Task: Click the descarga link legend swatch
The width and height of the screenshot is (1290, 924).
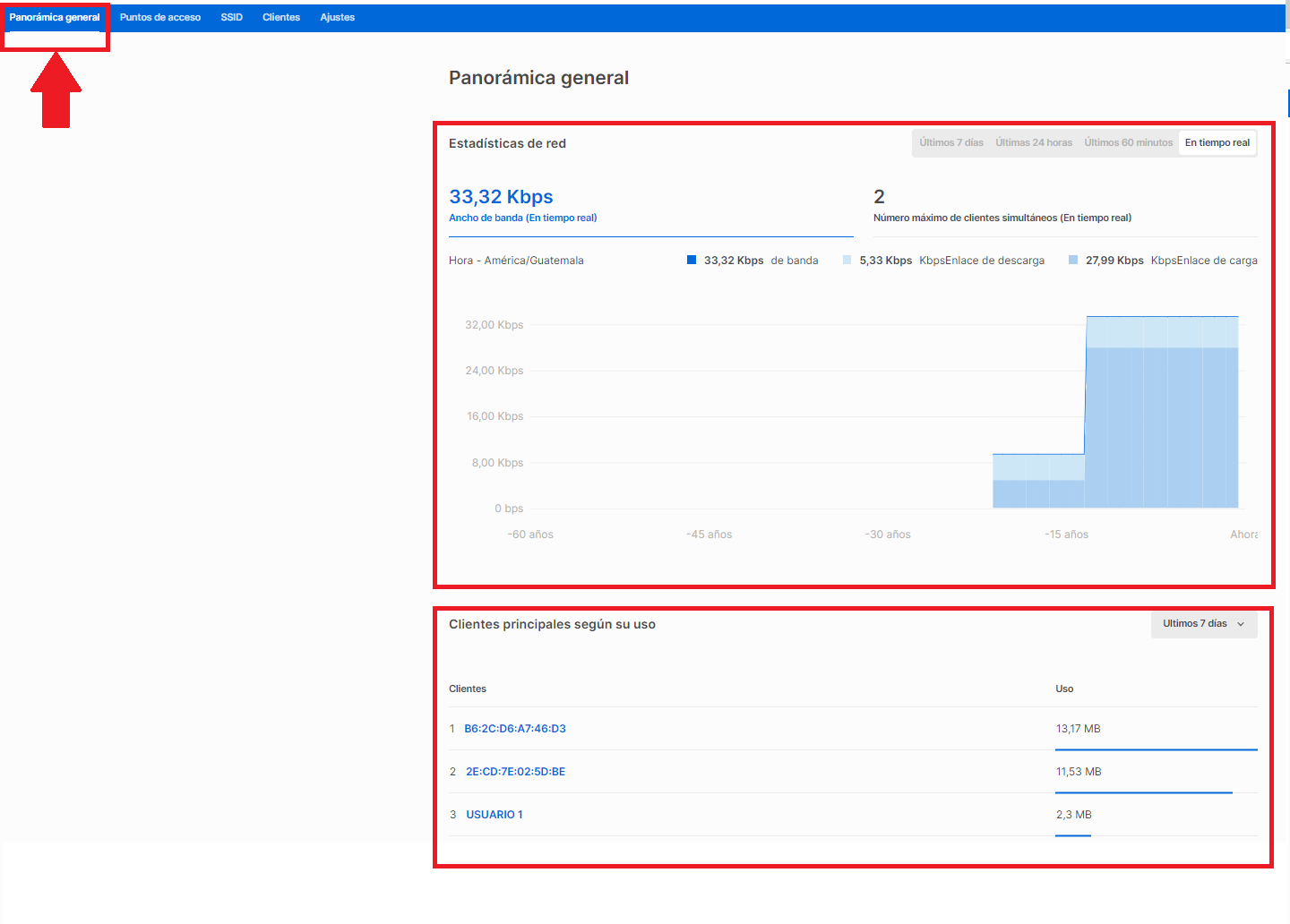Action: point(847,261)
